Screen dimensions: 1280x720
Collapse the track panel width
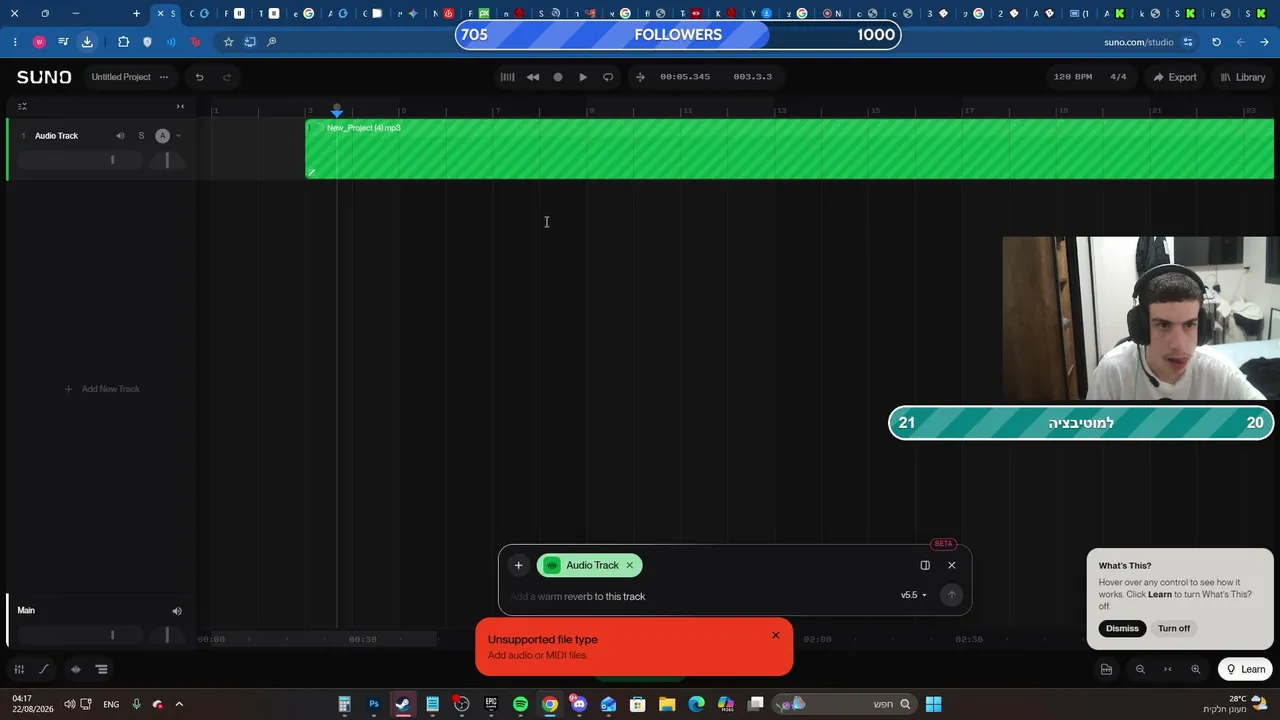point(180,106)
